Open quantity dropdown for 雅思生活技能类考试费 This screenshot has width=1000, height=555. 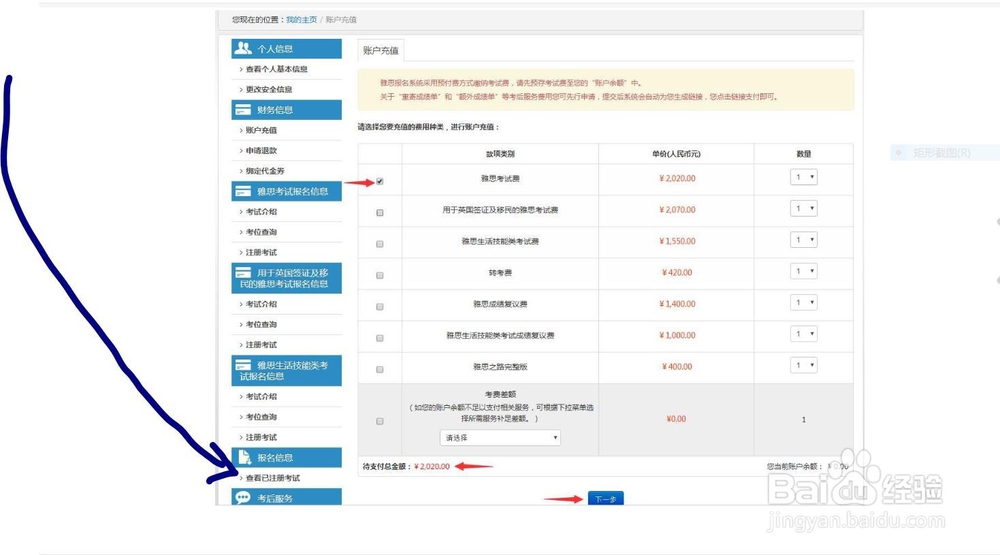[x=804, y=240]
